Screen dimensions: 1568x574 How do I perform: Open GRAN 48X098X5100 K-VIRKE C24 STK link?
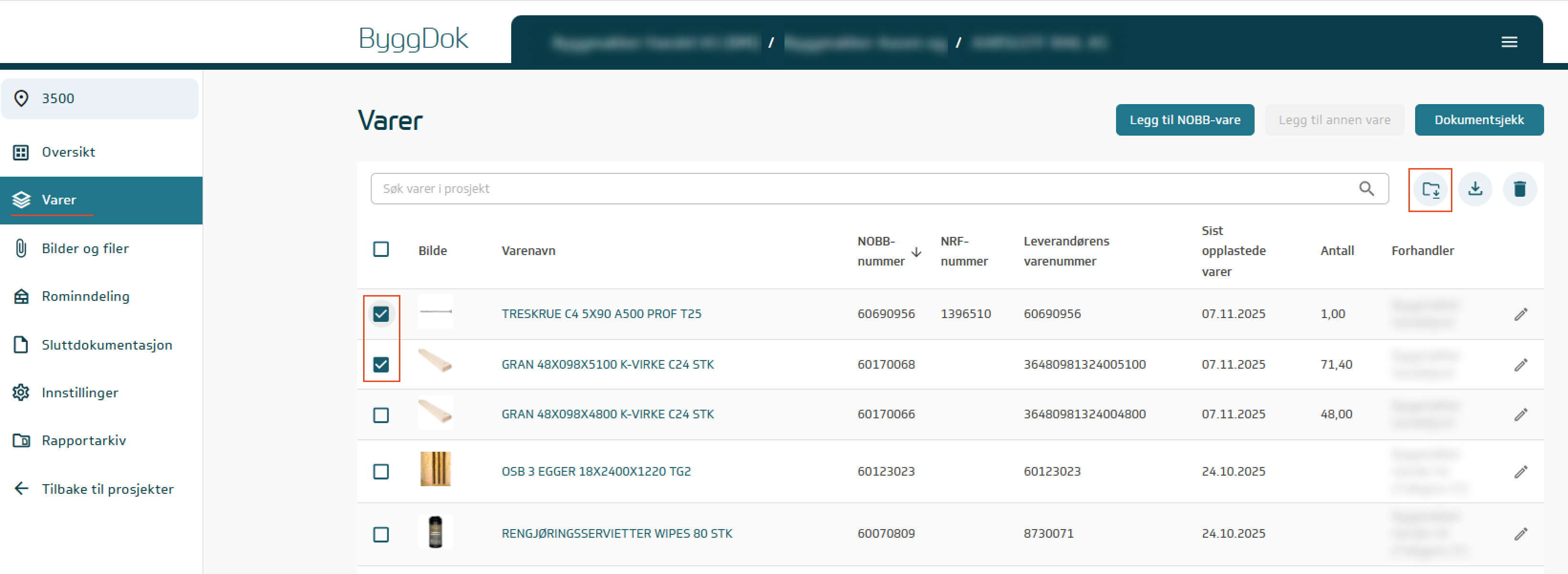pos(607,365)
